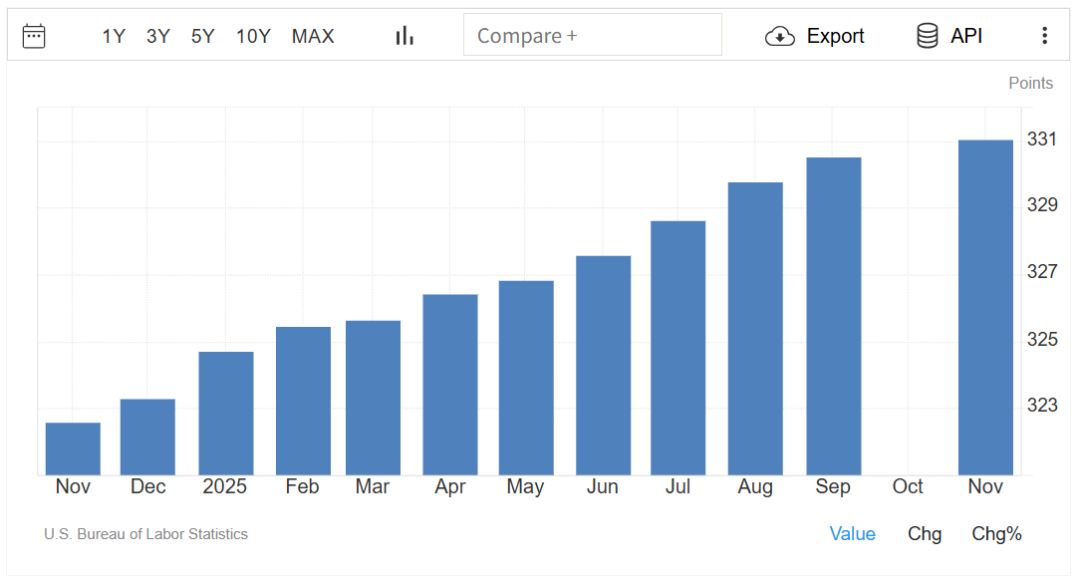This screenshot has width=1080, height=587.
Task: Click the Compare + input field
Action: point(592,35)
